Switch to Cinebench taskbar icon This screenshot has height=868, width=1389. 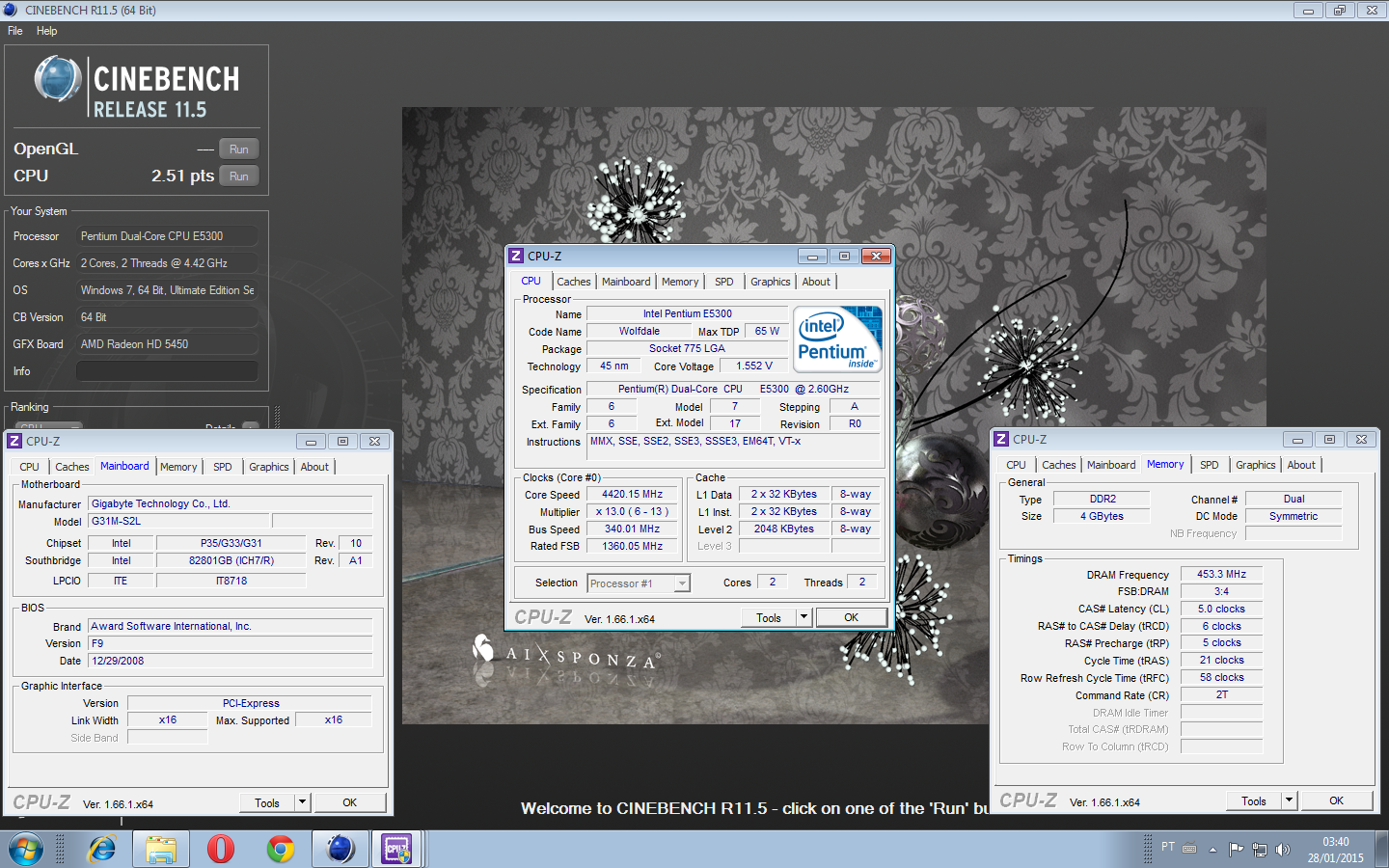click(340, 849)
